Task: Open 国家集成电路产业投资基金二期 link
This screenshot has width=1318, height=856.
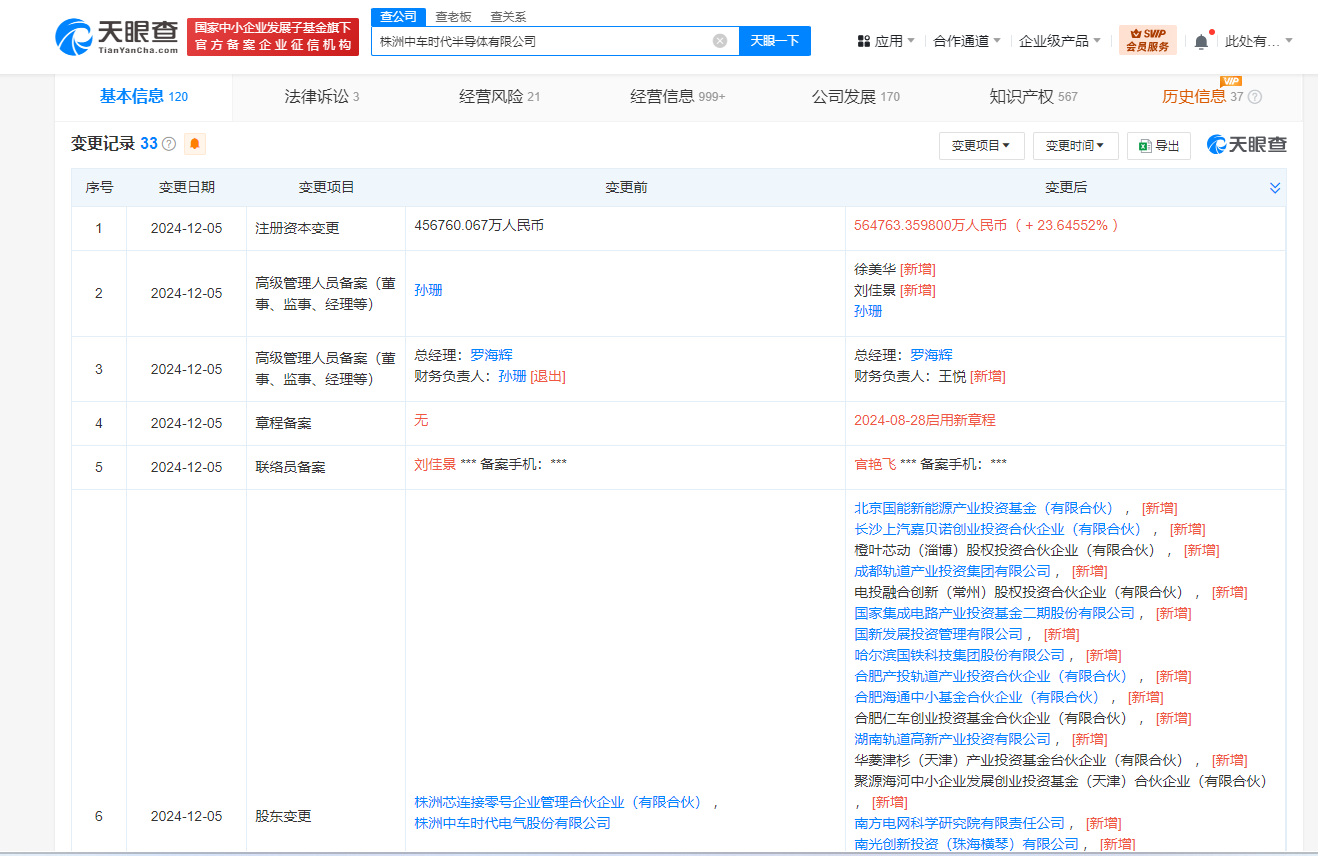Action: coord(994,613)
